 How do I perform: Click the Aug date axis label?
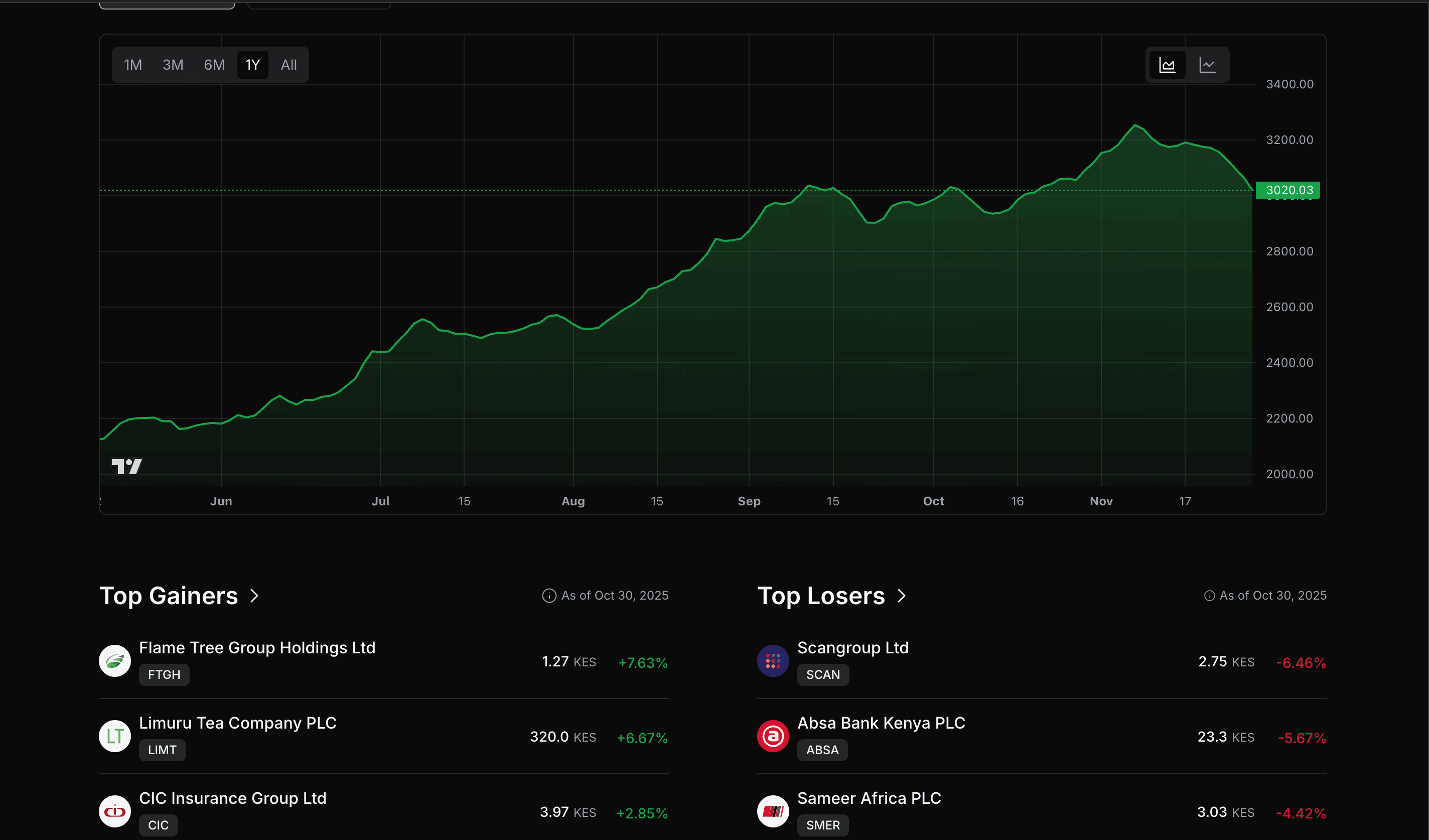(x=574, y=501)
